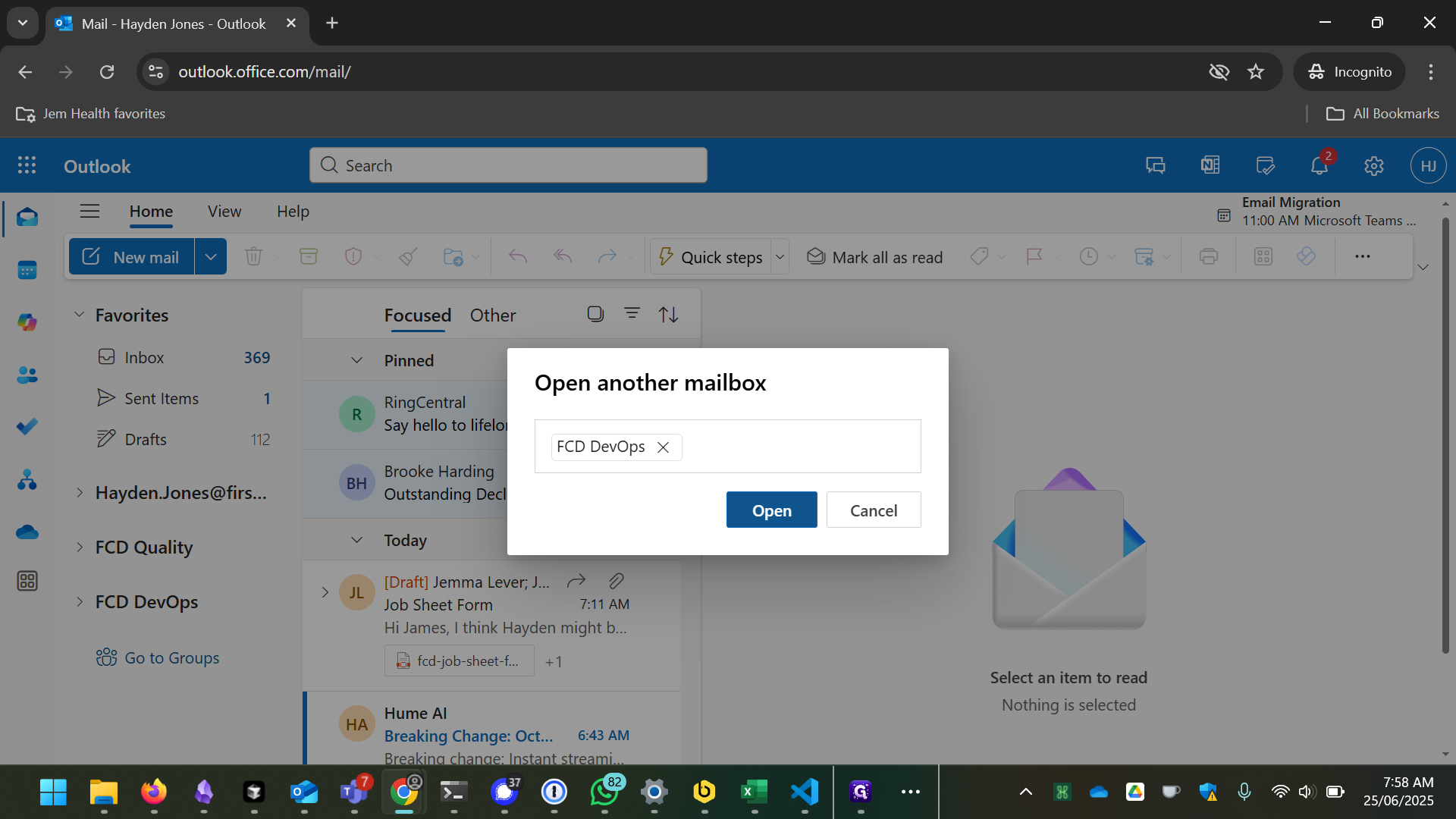
Task: Click the Print icon in ribbon
Action: (1209, 256)
